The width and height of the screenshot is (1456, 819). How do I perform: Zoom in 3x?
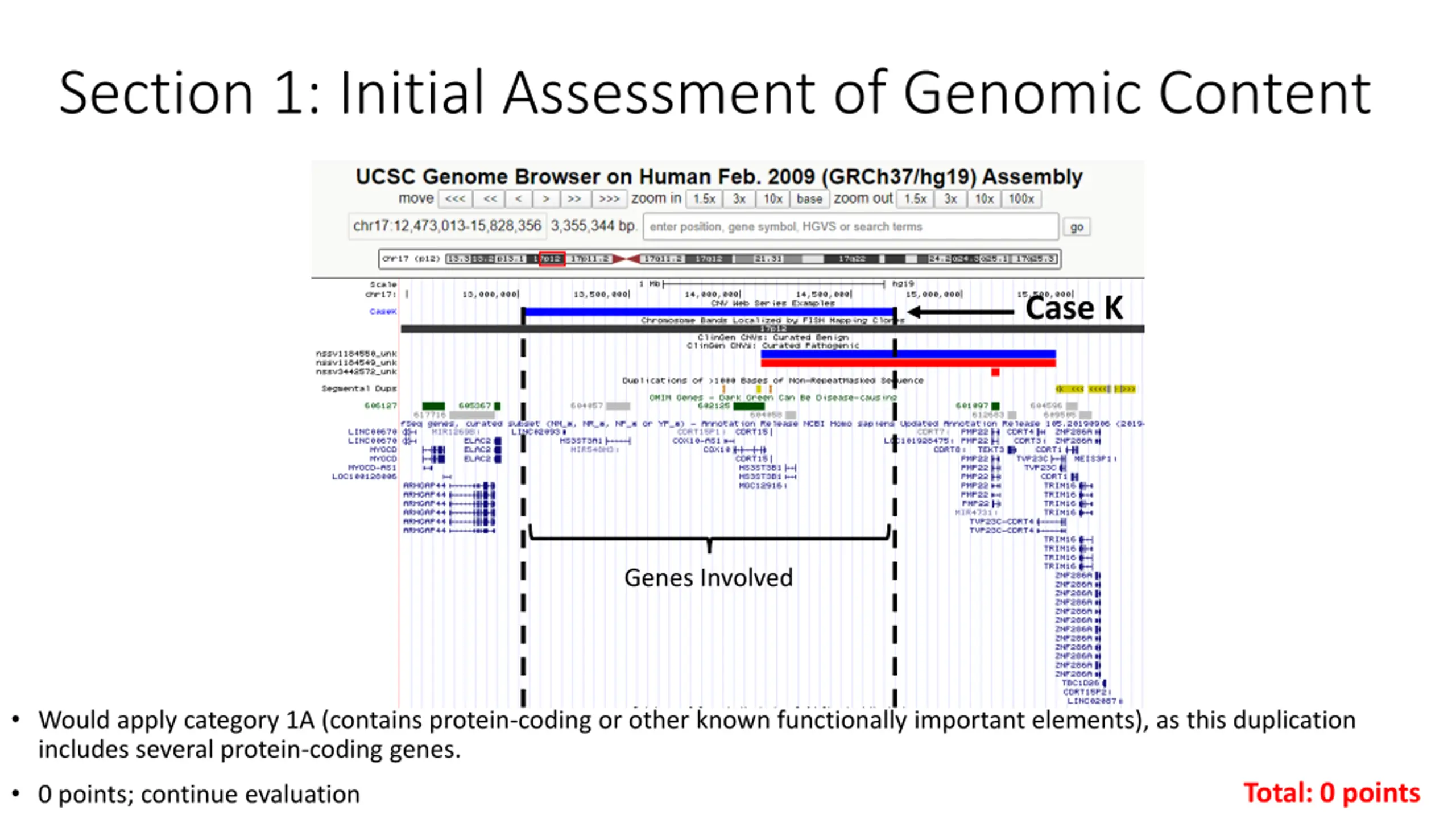click(x=739, y=199)
